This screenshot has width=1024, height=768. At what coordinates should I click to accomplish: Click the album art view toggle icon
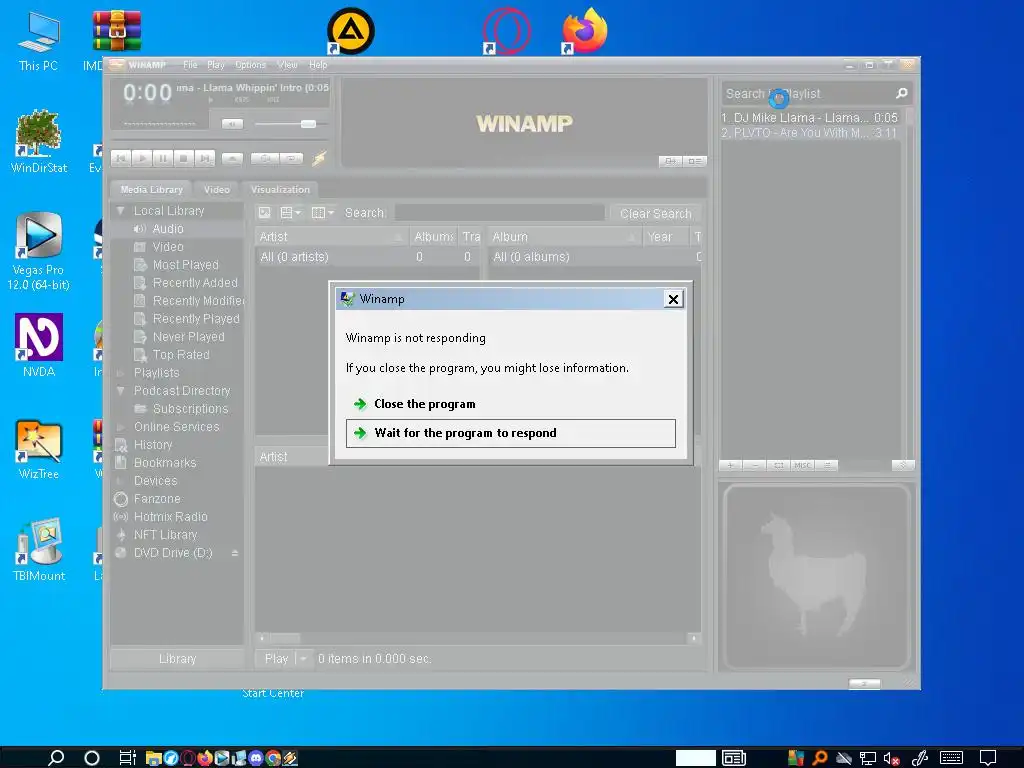click(x=264, y=213)
